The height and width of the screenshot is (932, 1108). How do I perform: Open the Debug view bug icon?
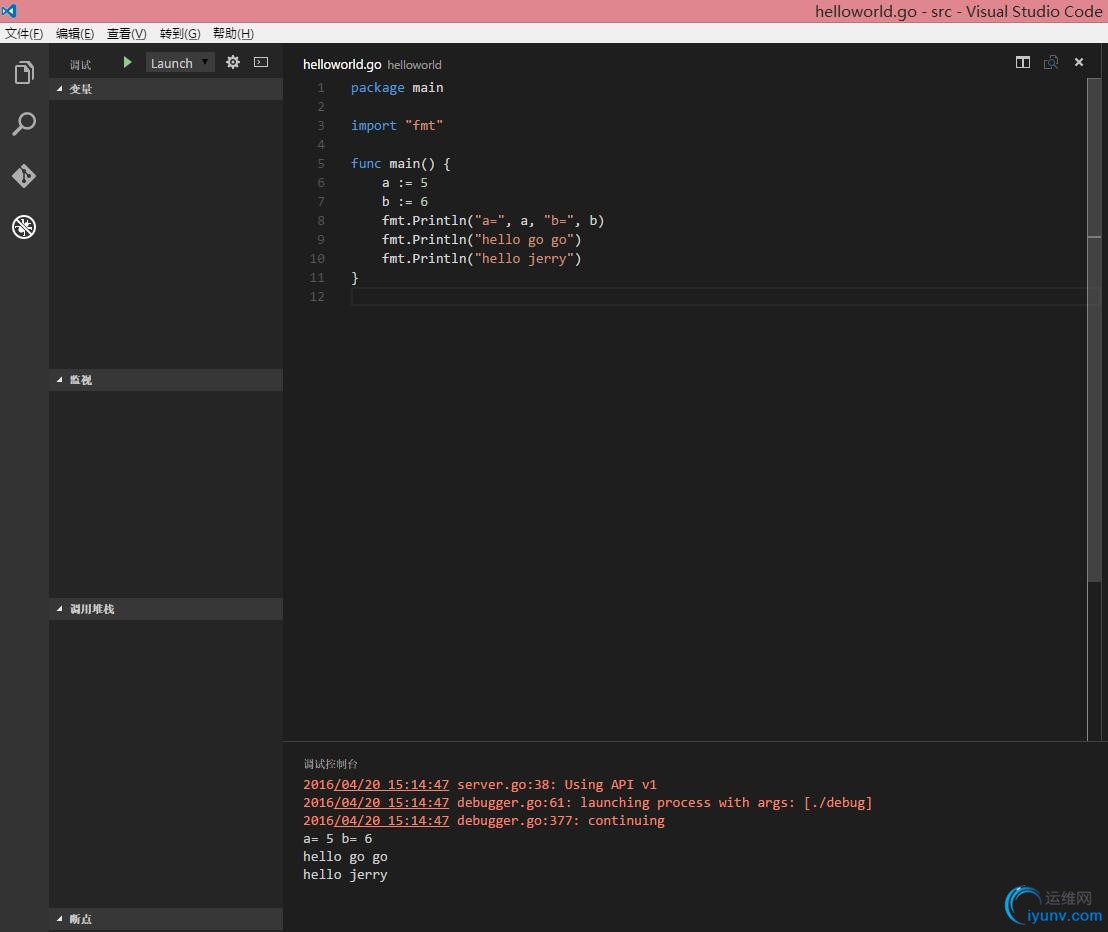click(24, 227)
